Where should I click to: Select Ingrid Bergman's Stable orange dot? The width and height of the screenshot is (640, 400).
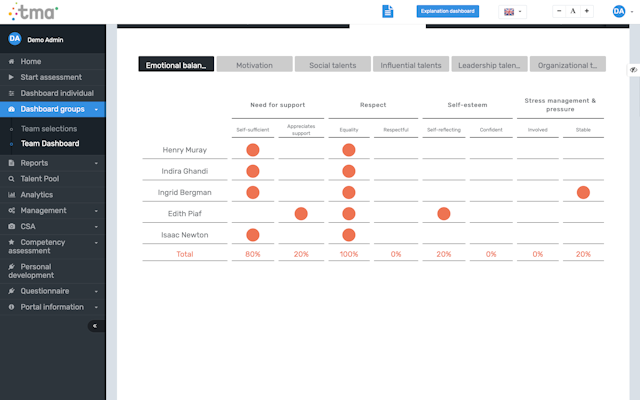coord(583,192)
